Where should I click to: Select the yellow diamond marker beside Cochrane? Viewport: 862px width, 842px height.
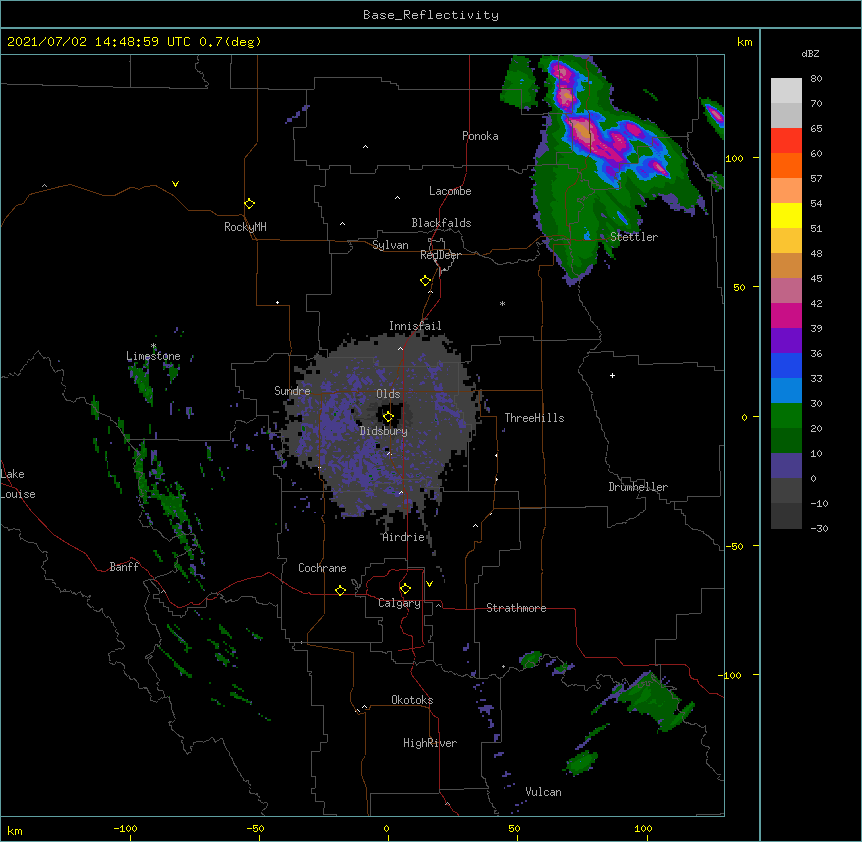[x=340, y=590]
